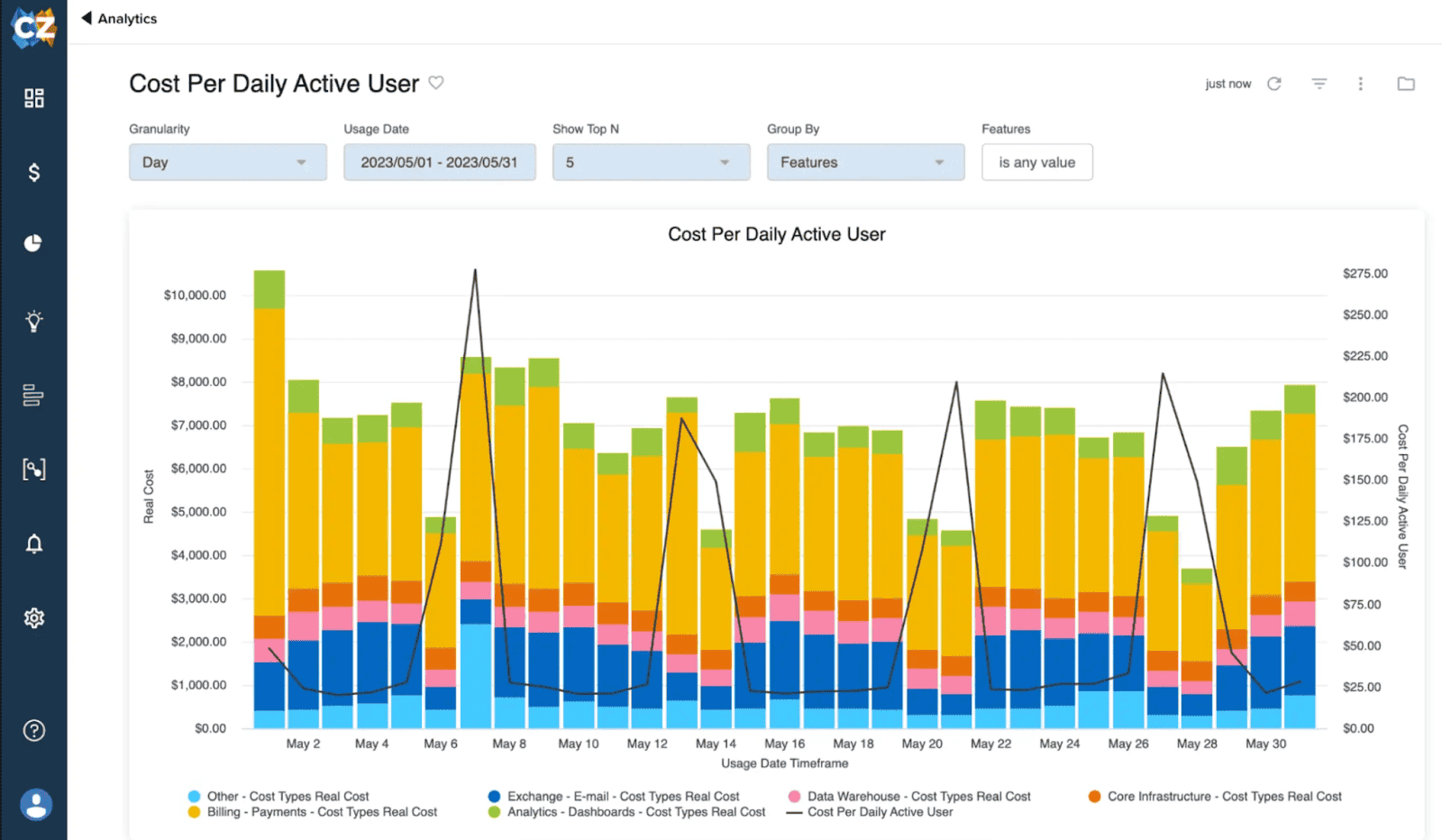Viewport: 1442px width, 840px height.
Task: View insights via the lightbulb icon
Action: (34, 321)
